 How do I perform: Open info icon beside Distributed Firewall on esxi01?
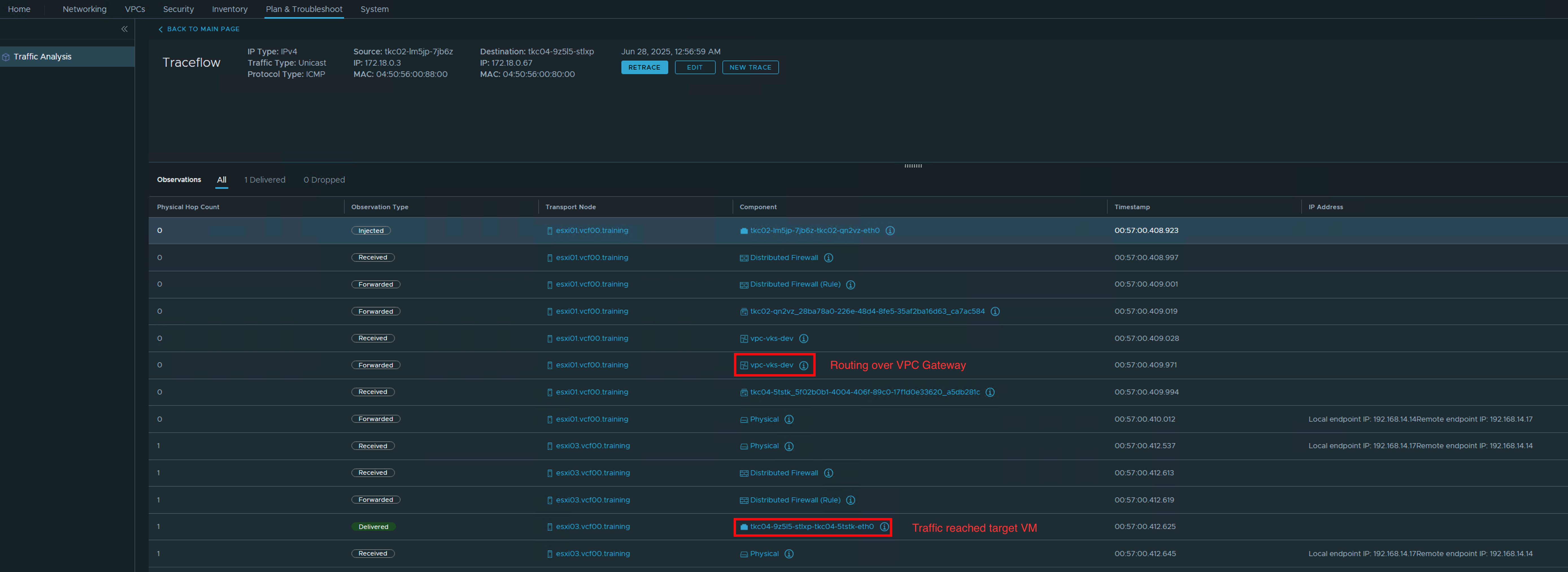pyautogui.click(x=828, y=258)
